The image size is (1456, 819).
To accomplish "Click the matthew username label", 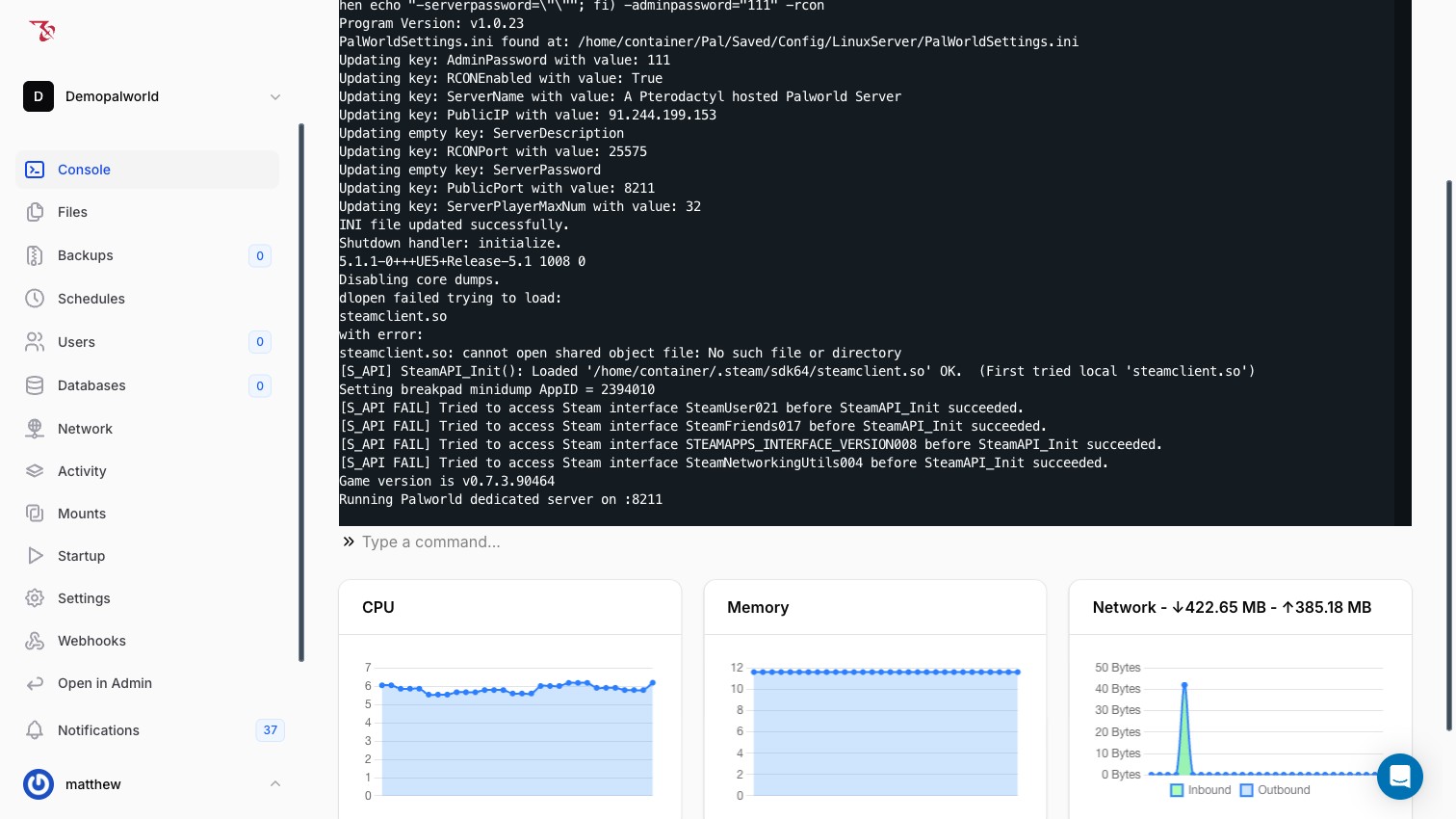I will [93, 784].
